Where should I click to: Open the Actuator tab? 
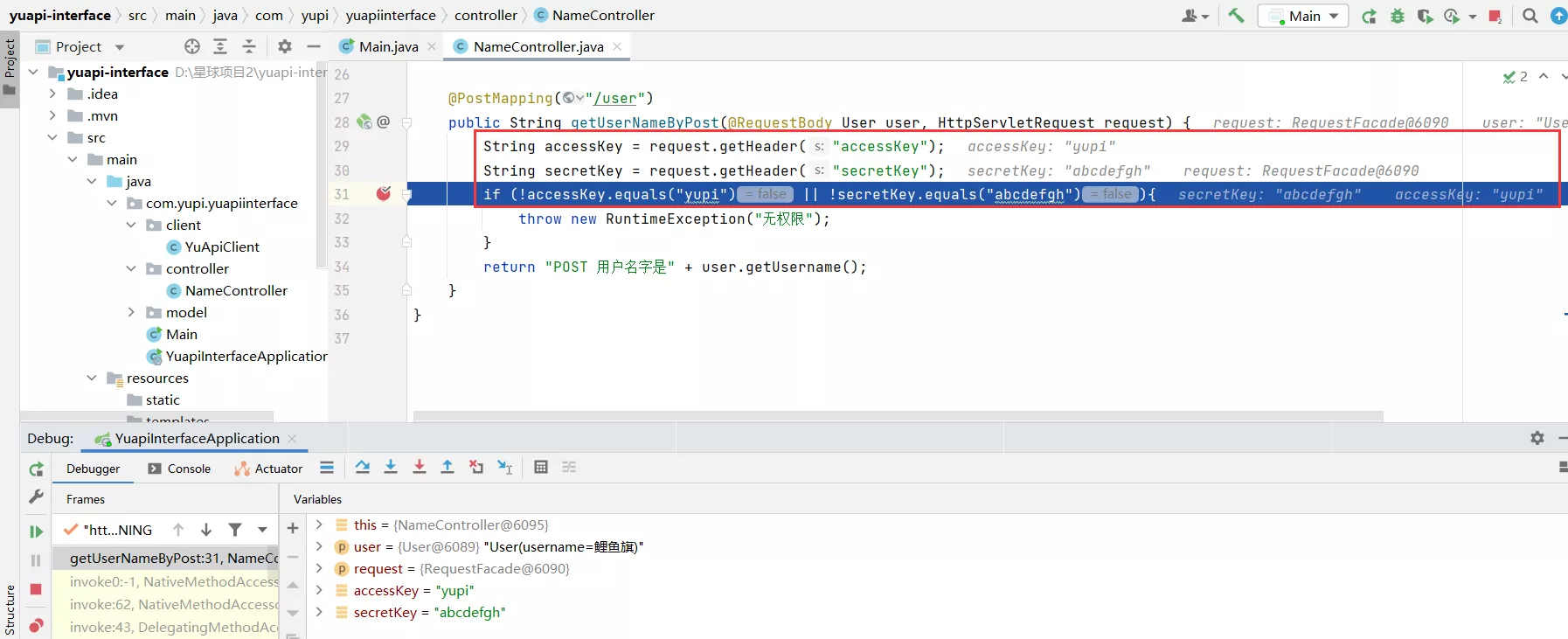[x=268, y=469]
